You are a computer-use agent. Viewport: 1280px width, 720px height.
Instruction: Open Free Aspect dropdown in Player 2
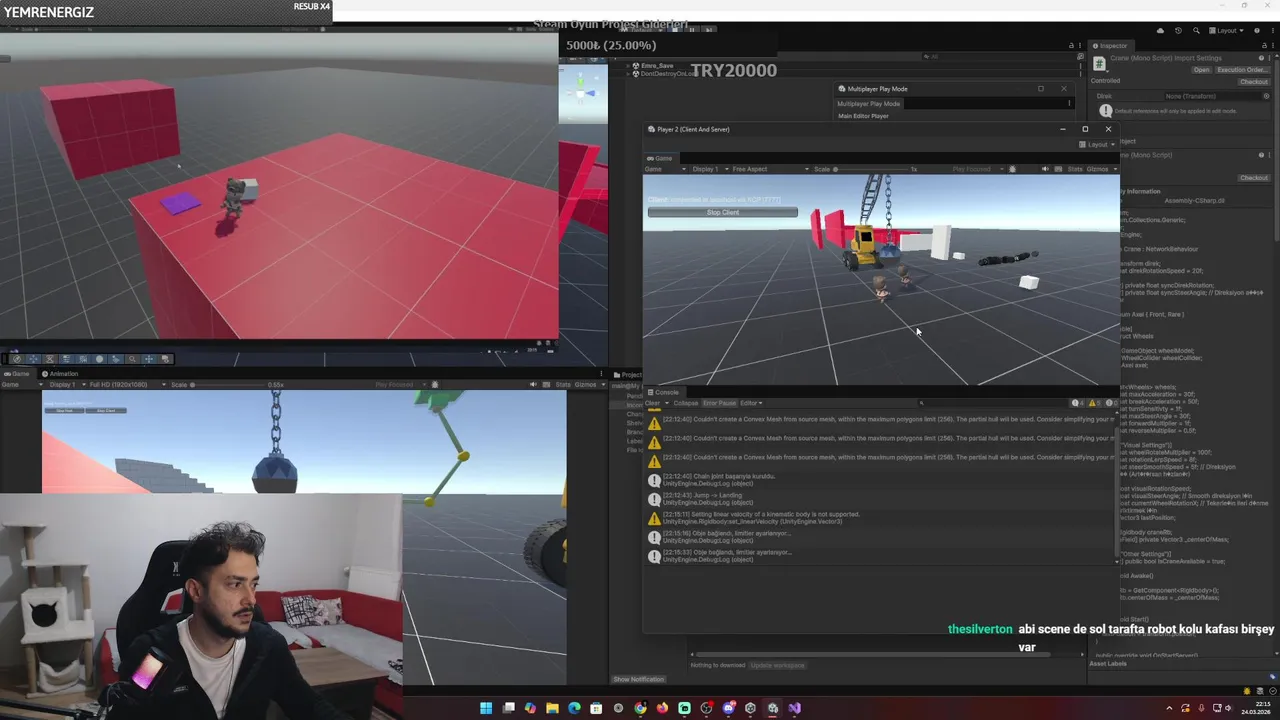pyautogui.click(x=770, y=169)
